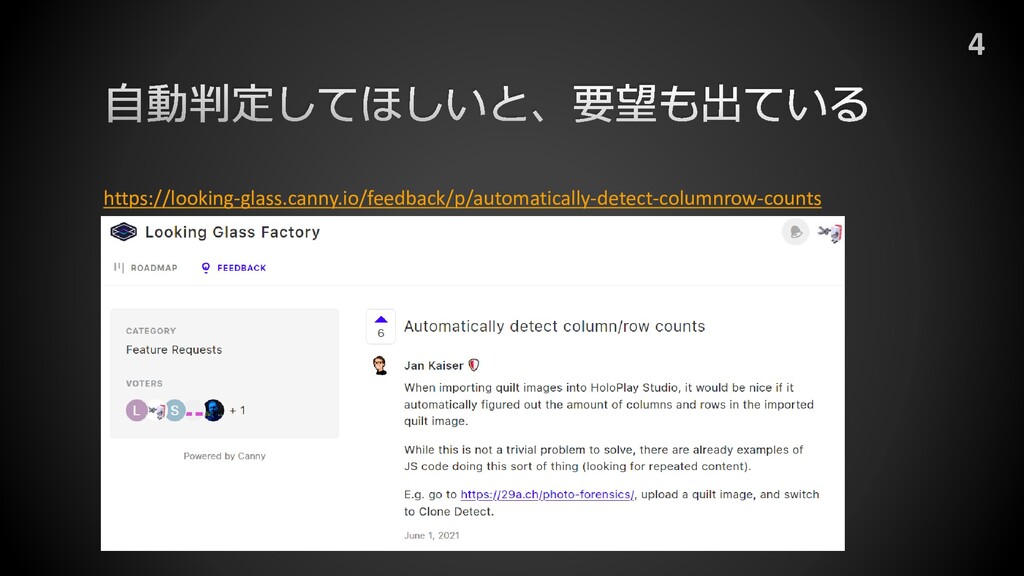Click Jan Kaiser's avatar
The width and height of the screenshot is (1024, 576).
[x=380, y=365]
